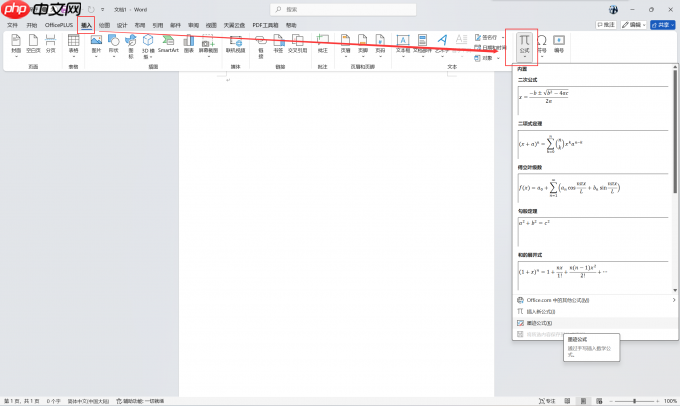Click the Number (编号) insert icon

(559, 45)
